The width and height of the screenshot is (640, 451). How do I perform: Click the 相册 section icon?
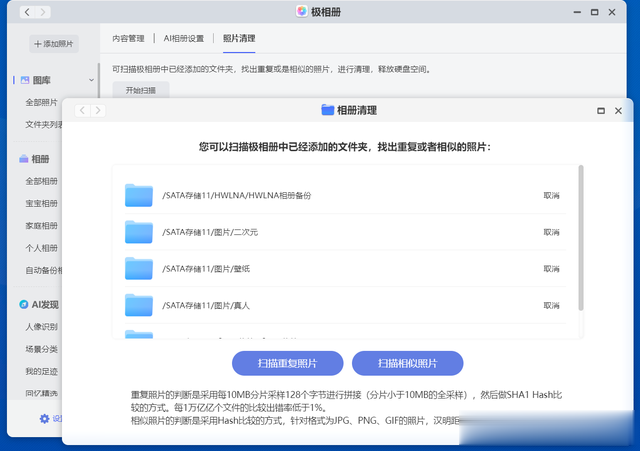tap(24, 159)
